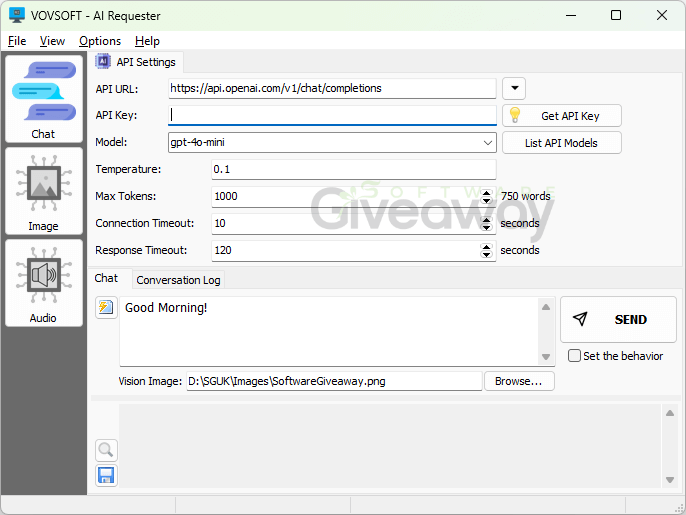Image resolution: width=686 pixels, height=515 pixels.
Task: Click the SEND button
Action: (x=618, y=319)
